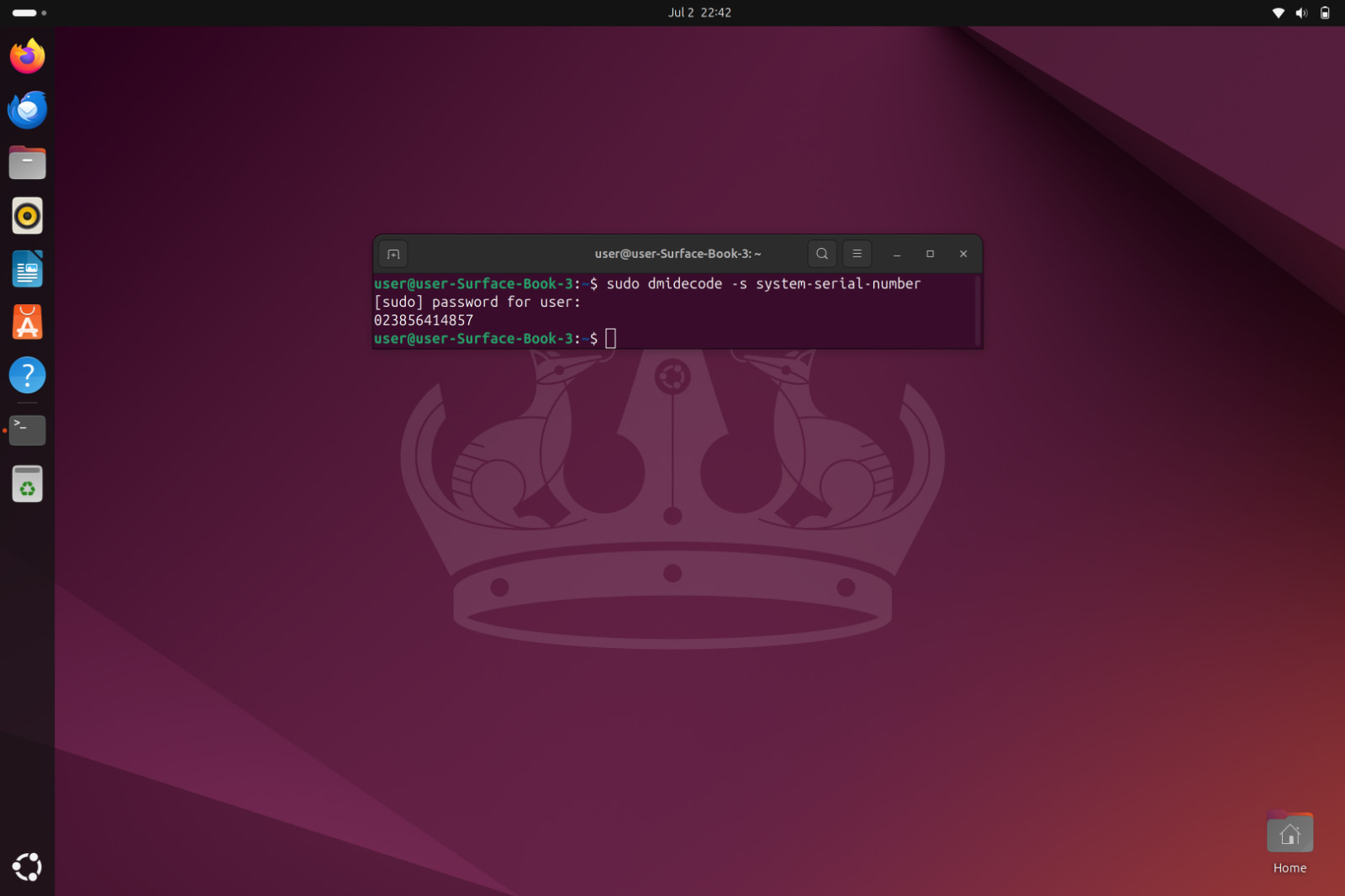Open the clock showing Jul 2 22:42
Screen dimensions: 1345x896
coord(699,13)
